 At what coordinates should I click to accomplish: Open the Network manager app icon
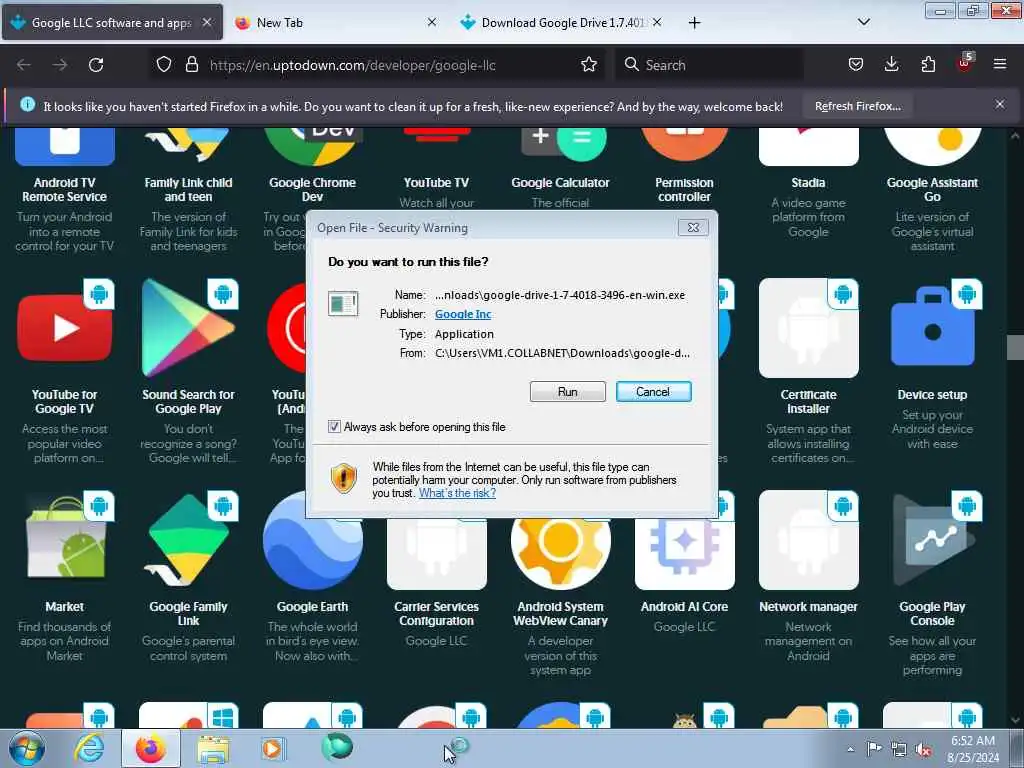click(808, 541)
